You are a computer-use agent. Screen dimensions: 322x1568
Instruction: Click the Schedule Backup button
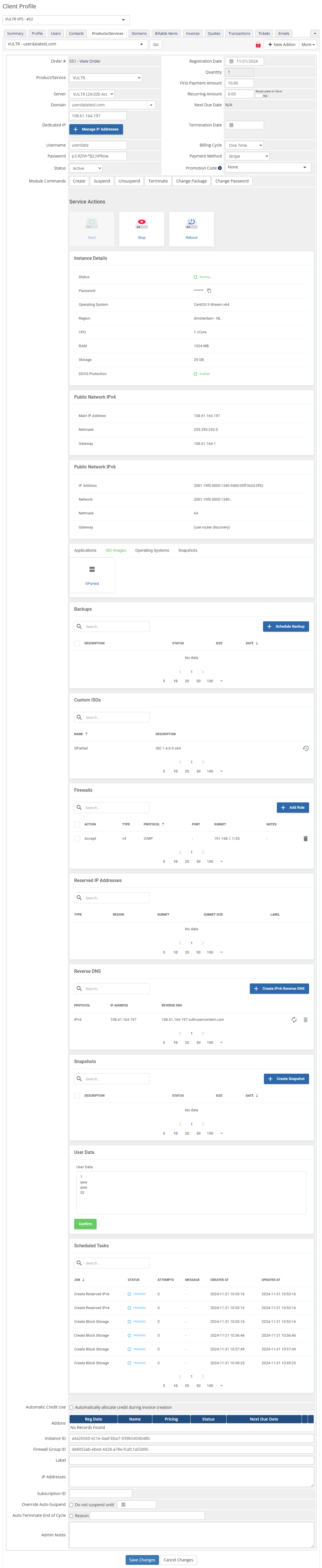(286, 626)
